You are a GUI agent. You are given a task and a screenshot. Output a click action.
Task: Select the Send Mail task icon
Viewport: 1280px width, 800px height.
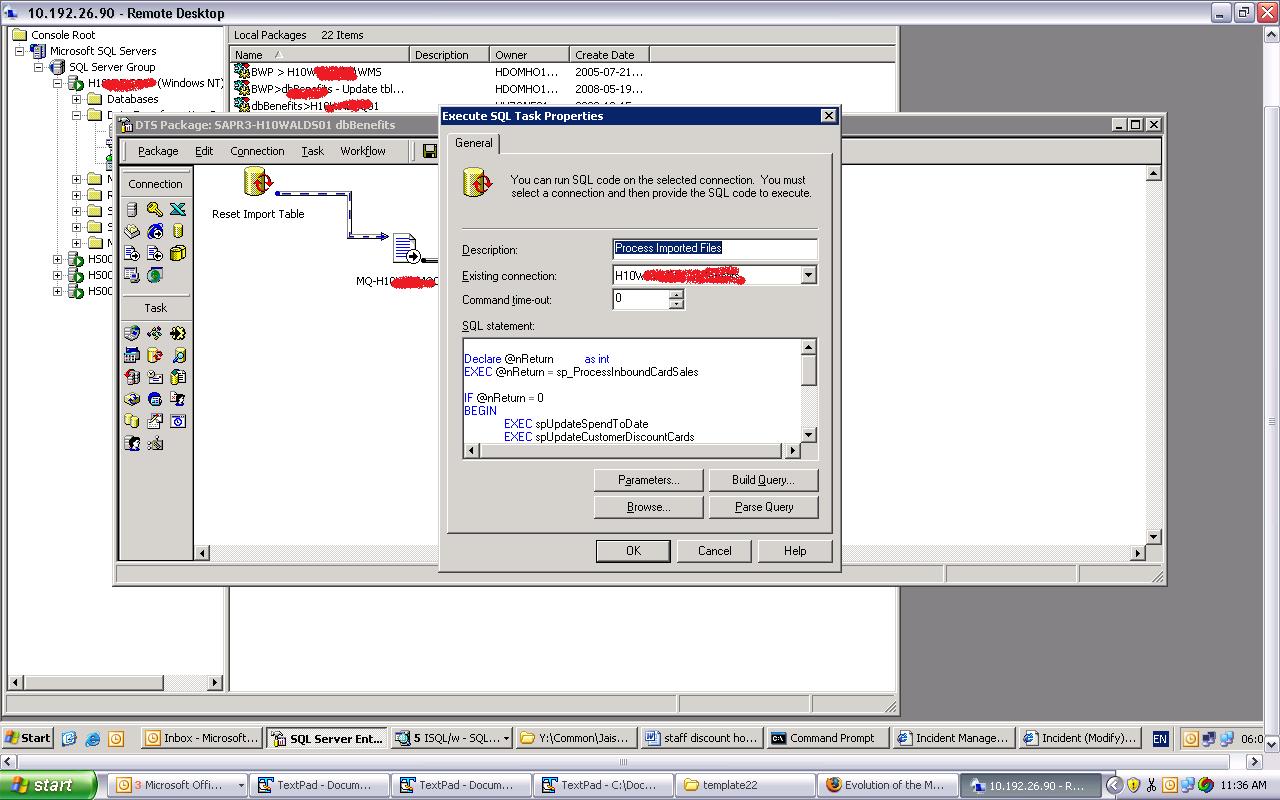click(x=155, y=377)
